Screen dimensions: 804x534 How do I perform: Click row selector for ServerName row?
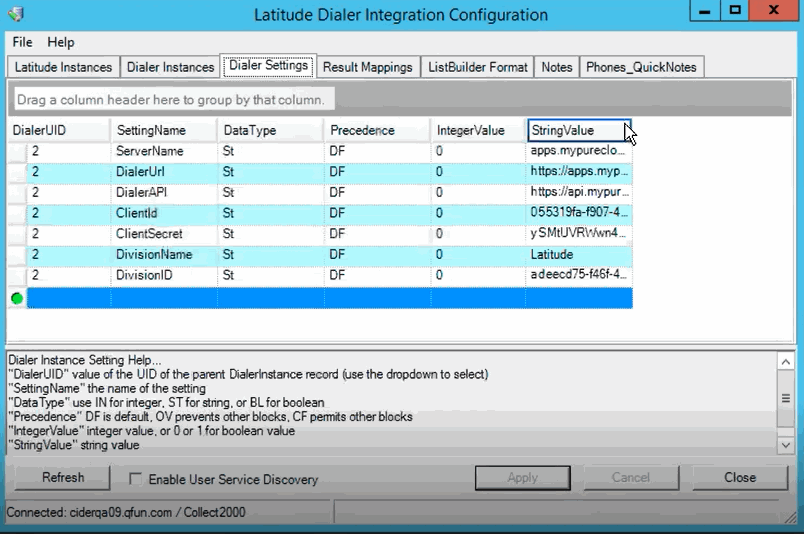pos(17,152)
